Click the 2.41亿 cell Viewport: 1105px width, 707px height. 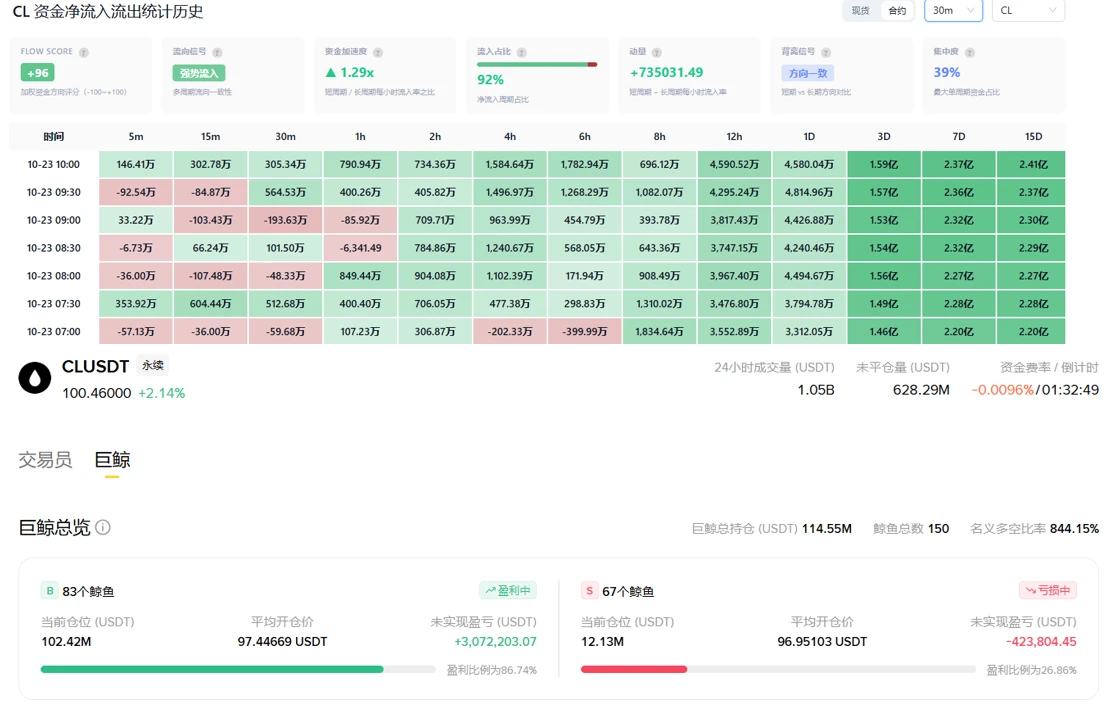pos(1033,164)
